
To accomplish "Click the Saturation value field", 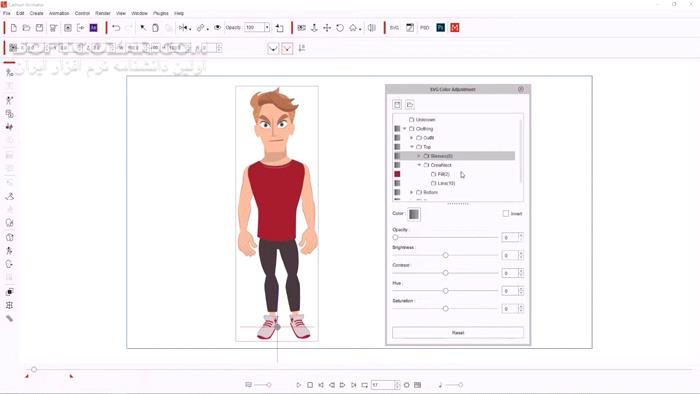I will pyautogui.click(x=509, y=309).
